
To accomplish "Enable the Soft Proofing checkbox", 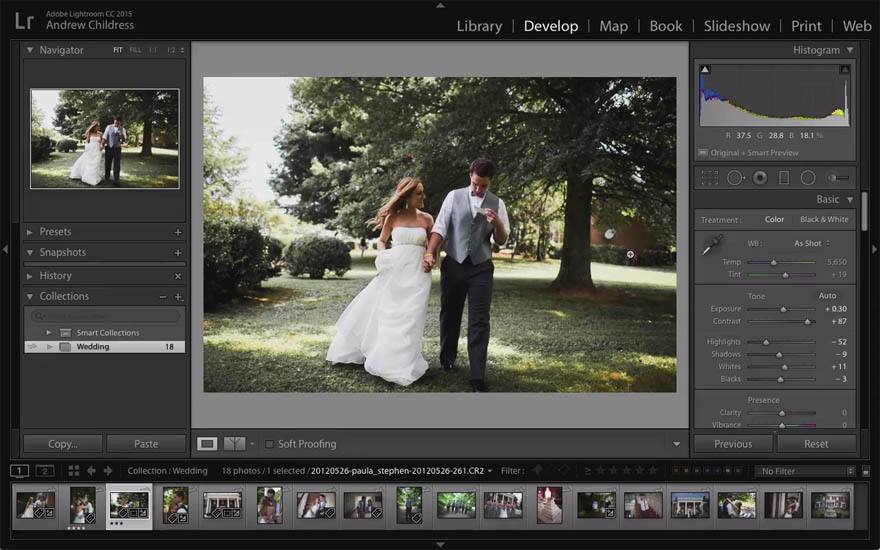I will 269,444.
